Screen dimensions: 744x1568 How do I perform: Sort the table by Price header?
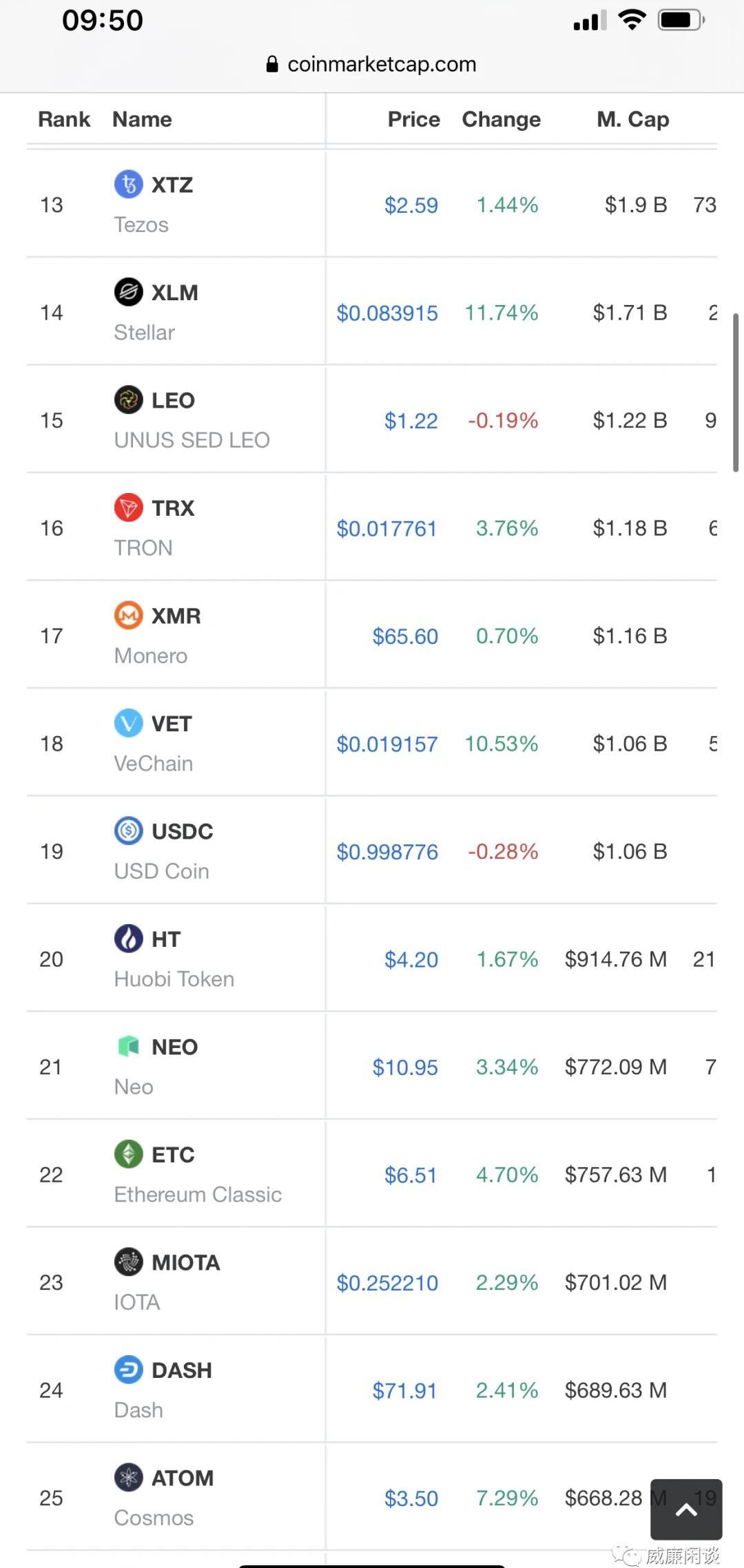(413, 119)
